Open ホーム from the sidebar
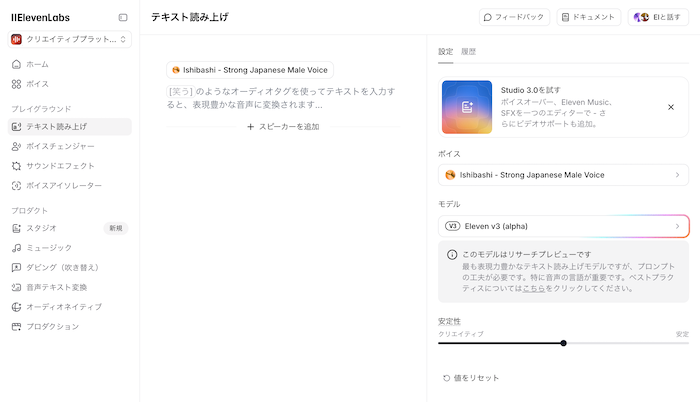 coord(36,64)
